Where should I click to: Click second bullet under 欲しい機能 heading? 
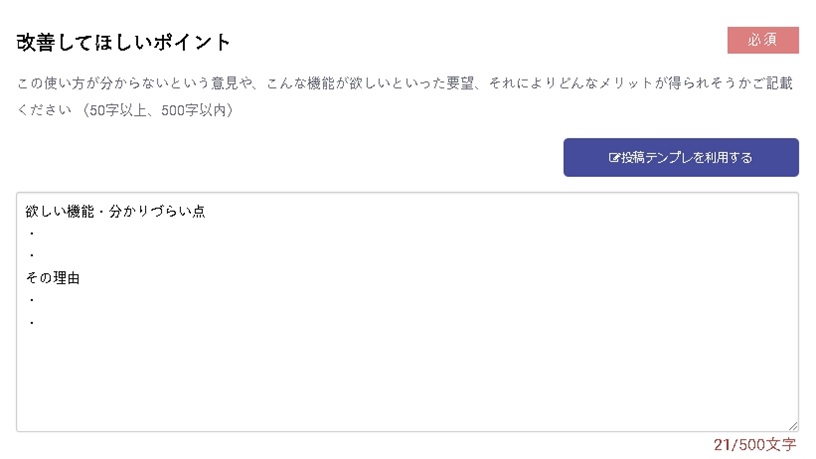point(32,256)
